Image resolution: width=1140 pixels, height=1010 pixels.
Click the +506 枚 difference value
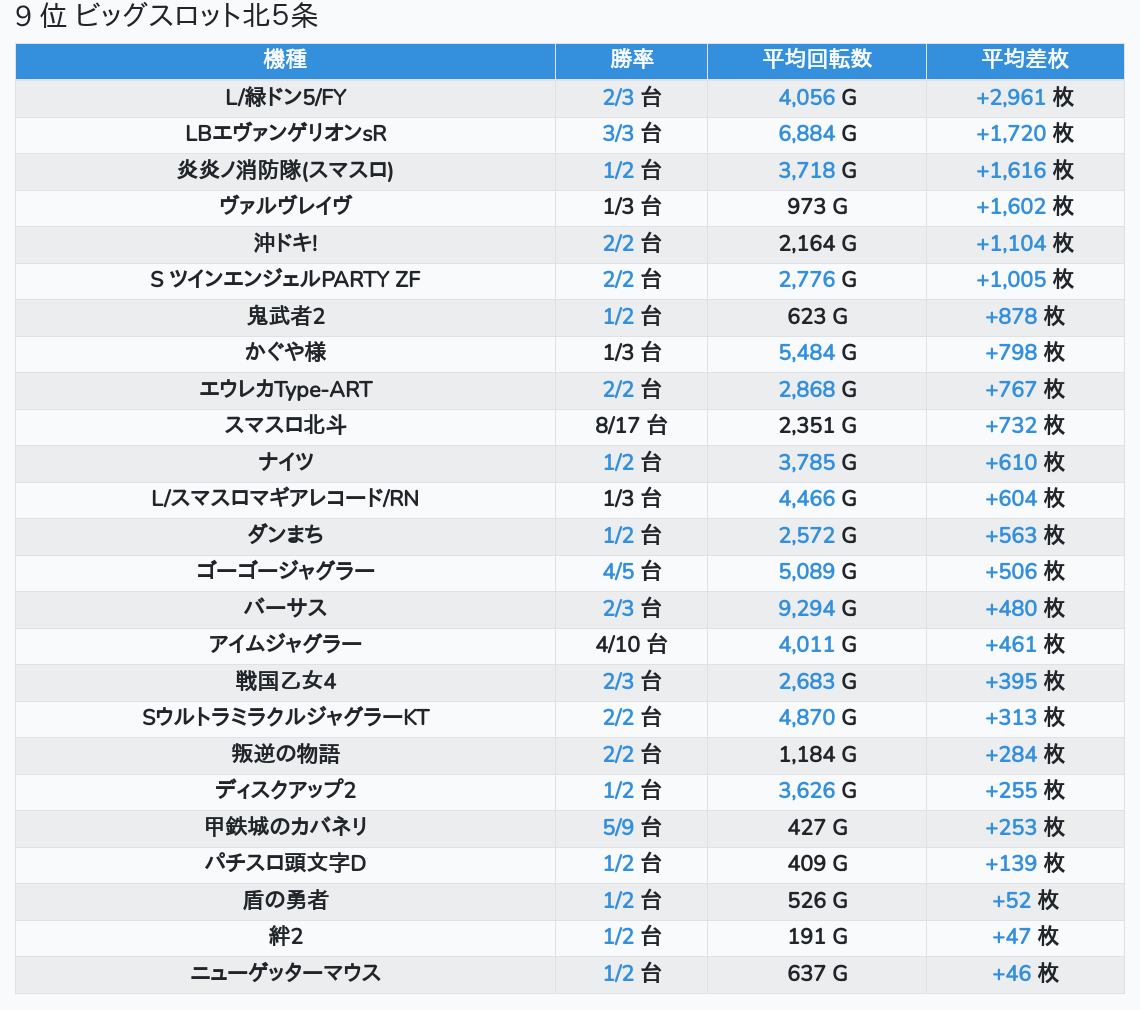click(x=1024, y=572)
